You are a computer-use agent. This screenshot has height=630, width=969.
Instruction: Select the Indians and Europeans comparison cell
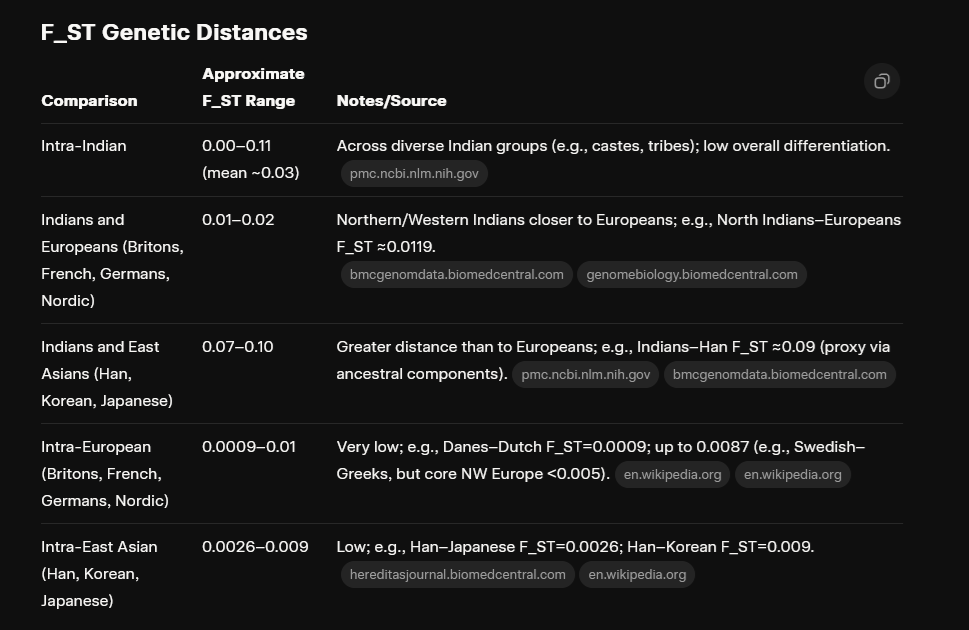(x=112, y=260)
